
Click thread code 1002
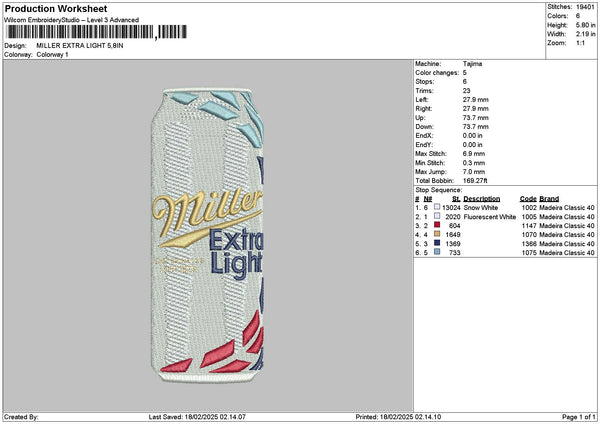click(529, 208)
